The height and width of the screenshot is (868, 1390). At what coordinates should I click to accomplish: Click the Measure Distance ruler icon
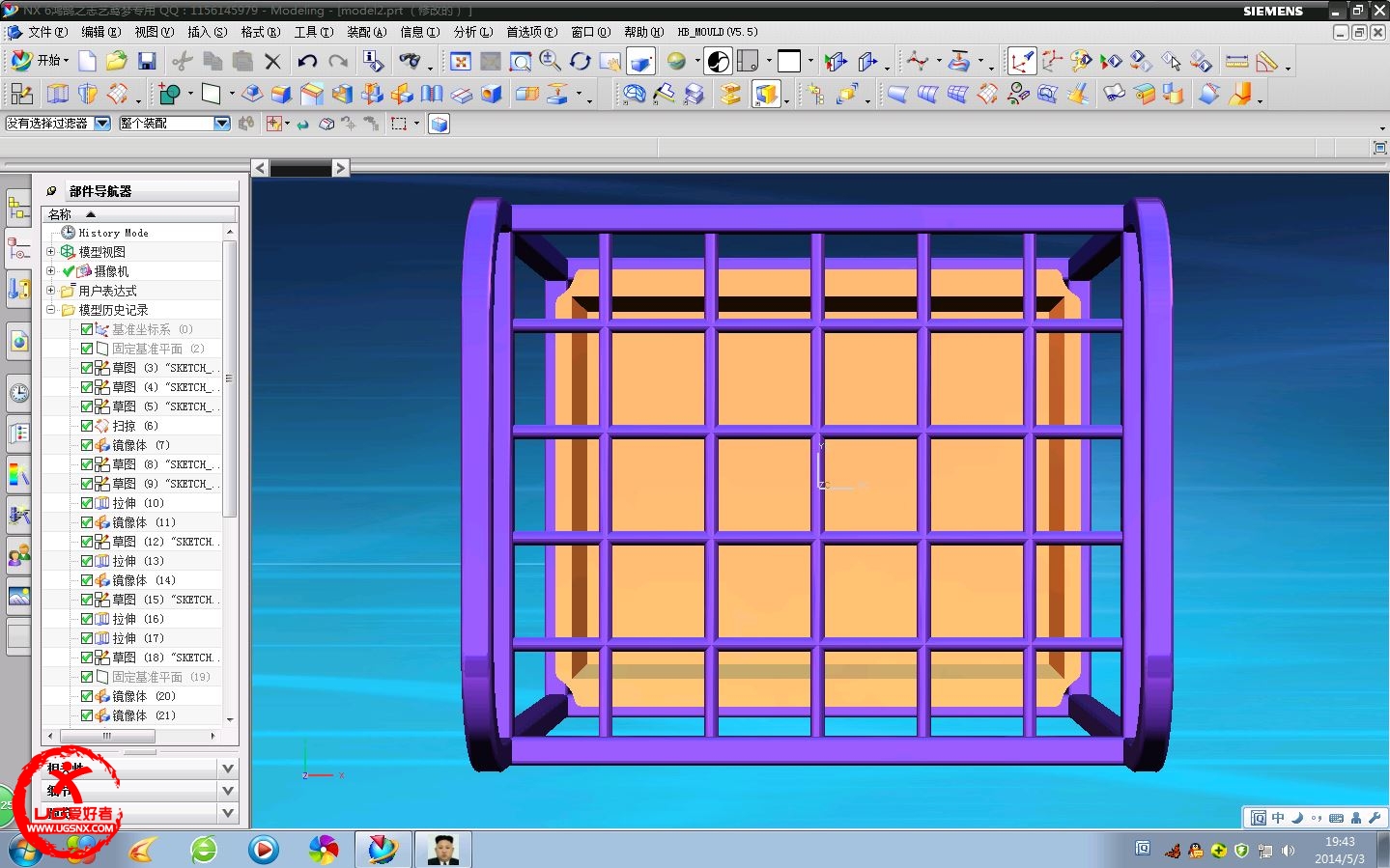point(1236,62)
